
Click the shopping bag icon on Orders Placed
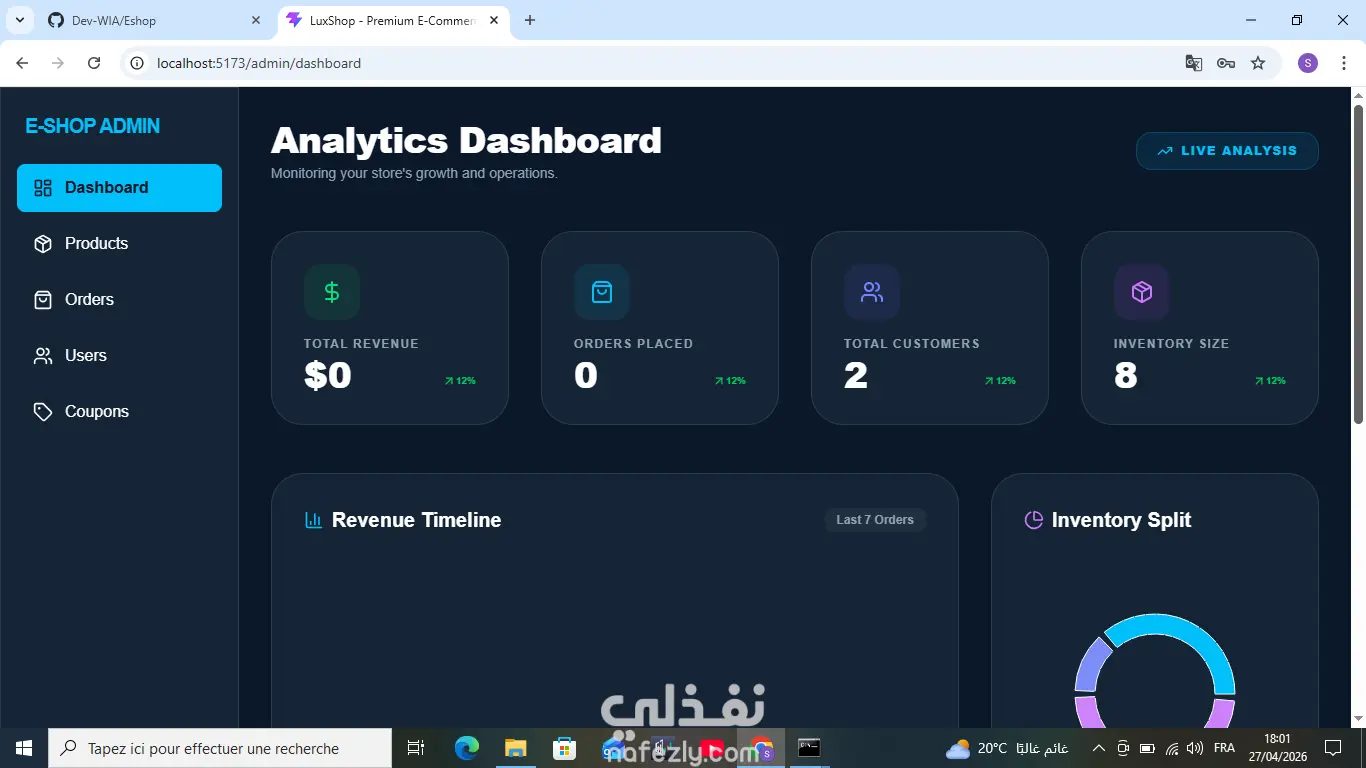tap(602, 292)
